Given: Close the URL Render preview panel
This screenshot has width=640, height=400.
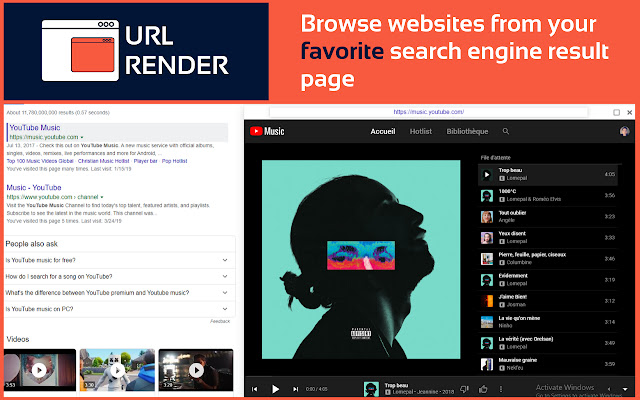Looking at the screenshot, I should click(x=629, y=112).
